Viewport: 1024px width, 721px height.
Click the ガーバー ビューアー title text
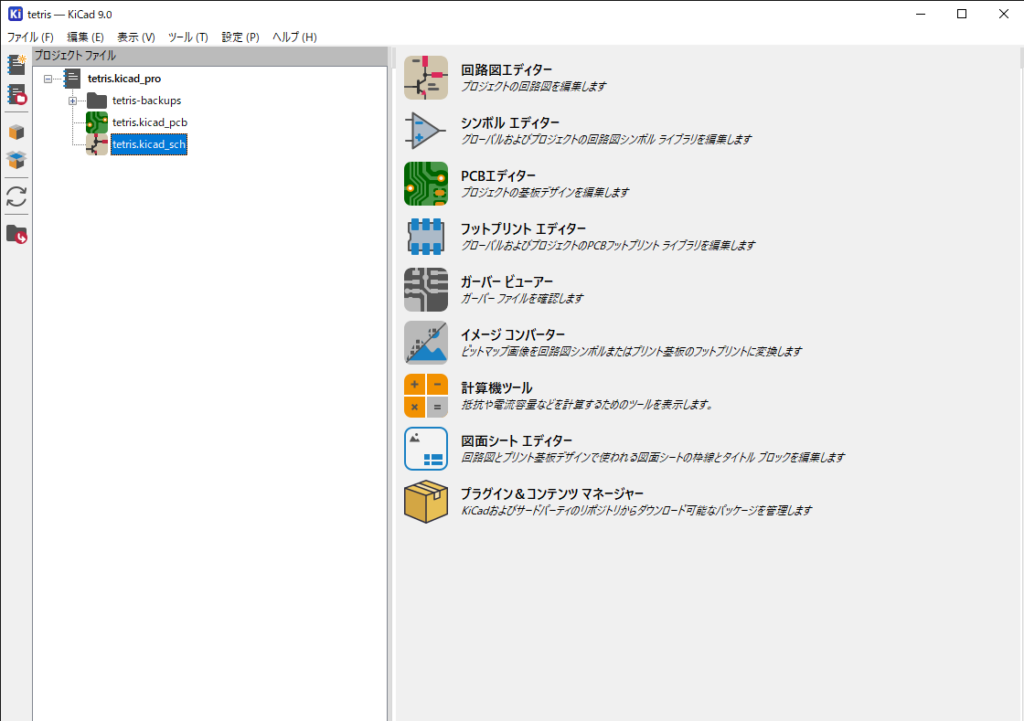pyautogui.click(x=507, y=281)
